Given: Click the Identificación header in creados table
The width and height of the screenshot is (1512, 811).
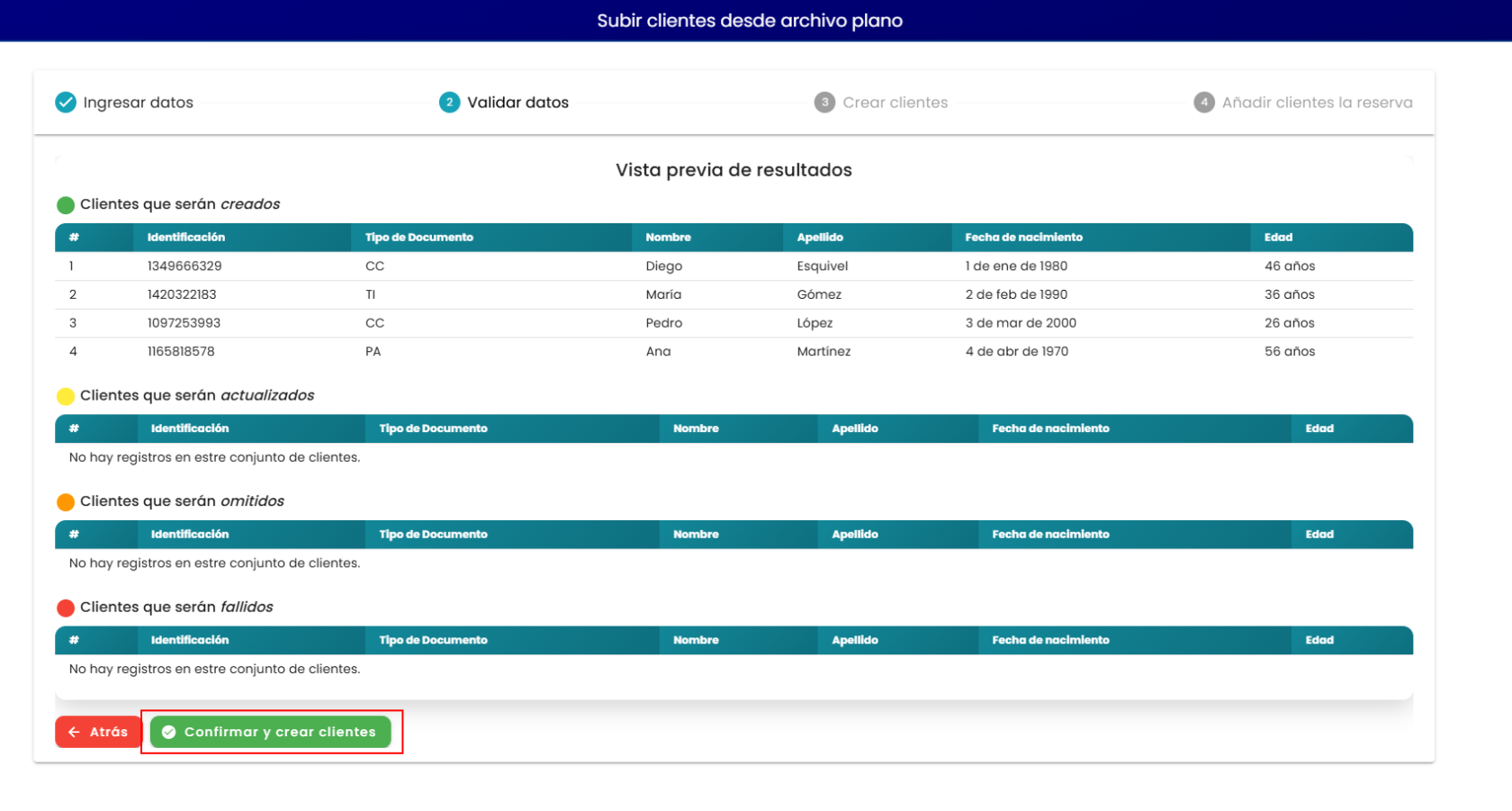Looking at the screenshot, I should [x=186, y=238].
